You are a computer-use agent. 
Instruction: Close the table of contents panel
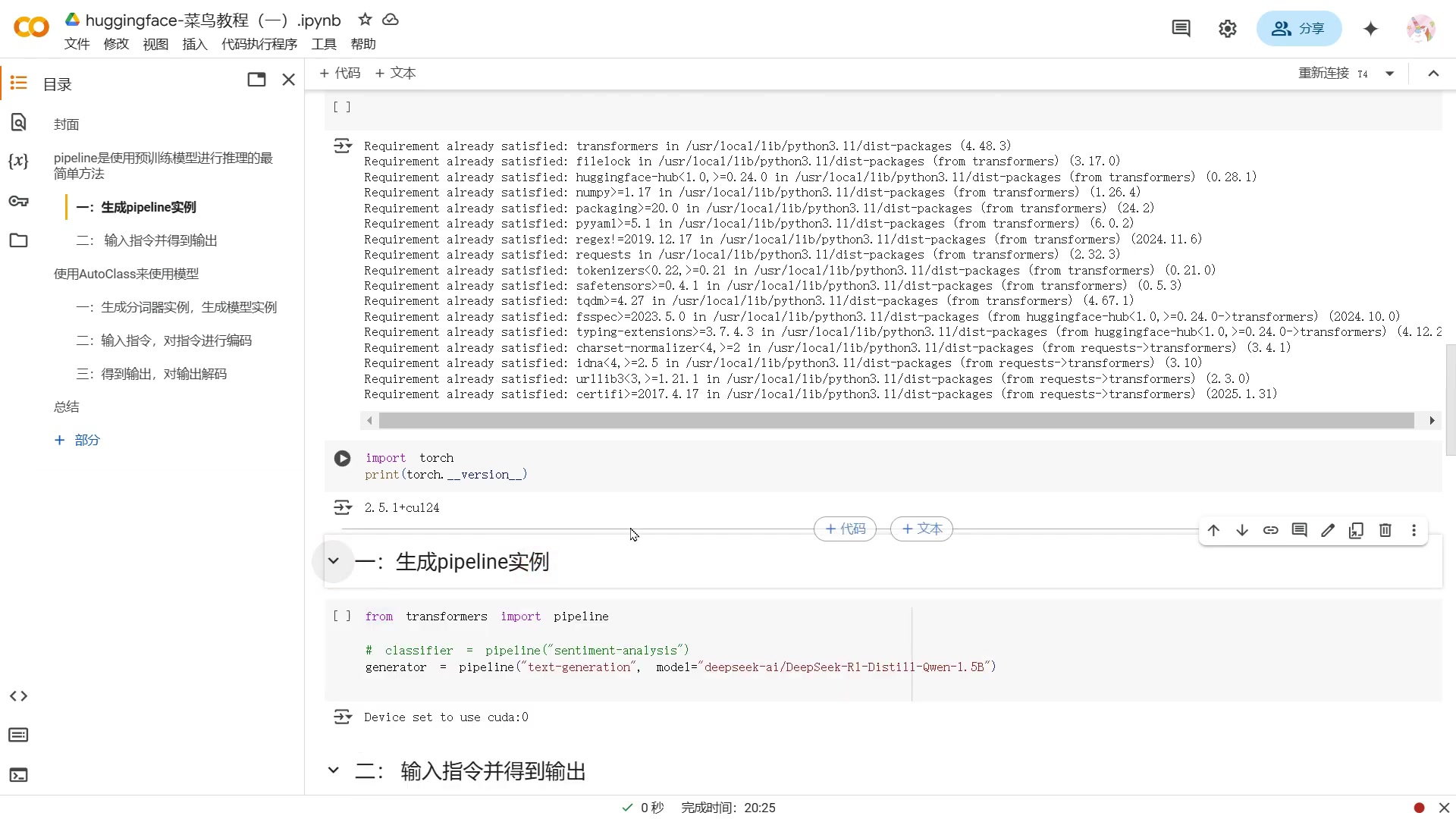click(289, 80)
